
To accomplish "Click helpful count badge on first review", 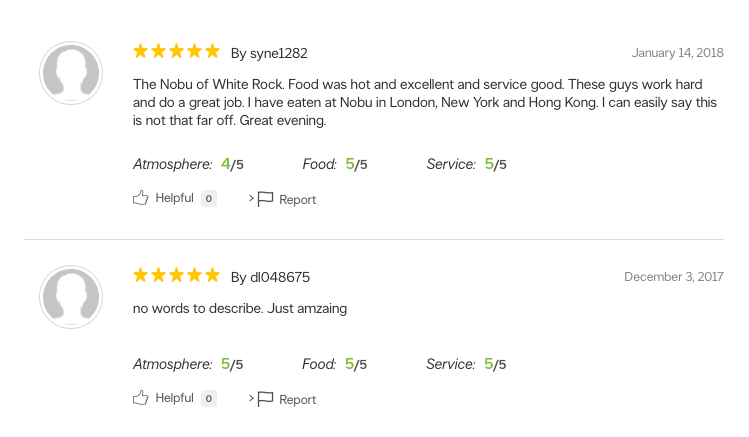I will coord(209,198).
